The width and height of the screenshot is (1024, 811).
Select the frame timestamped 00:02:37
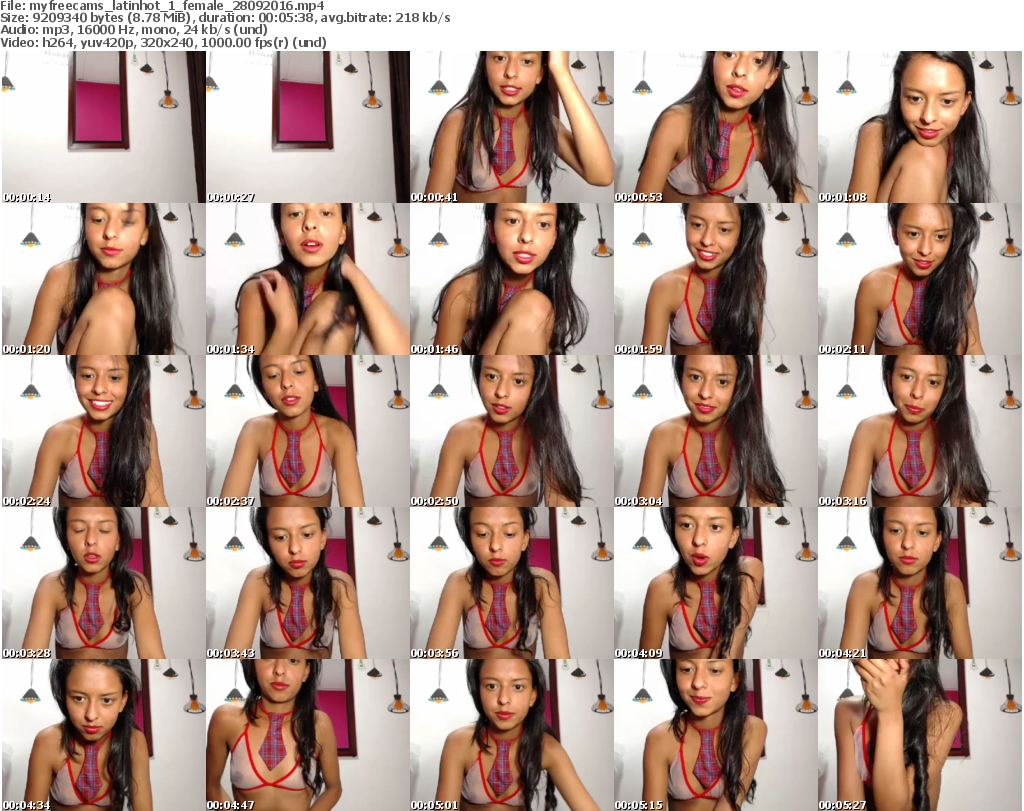click(308, 431)
